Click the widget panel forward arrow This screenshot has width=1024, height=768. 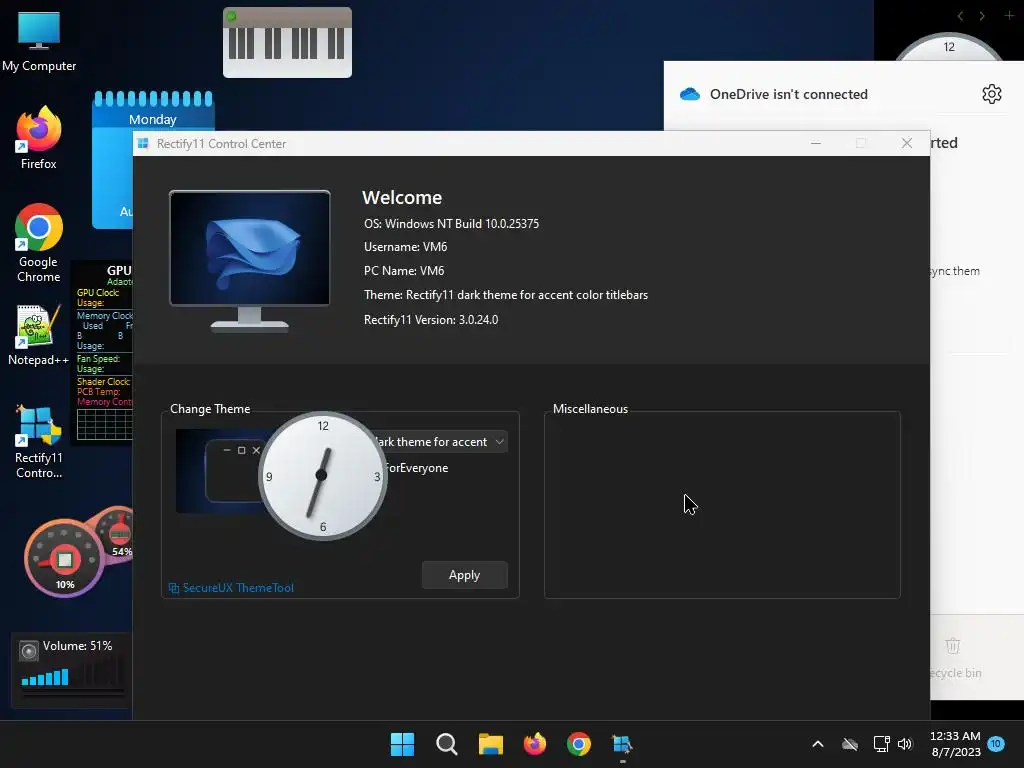coord(982,16)
